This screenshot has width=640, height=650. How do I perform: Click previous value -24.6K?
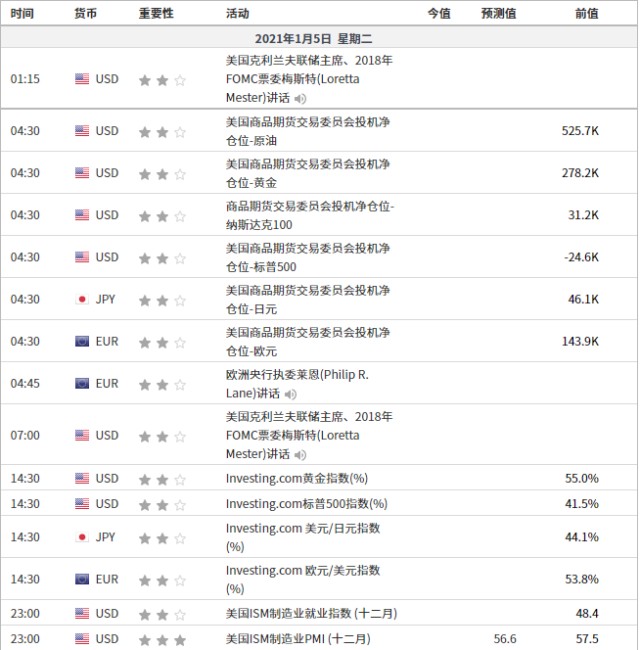581,257
